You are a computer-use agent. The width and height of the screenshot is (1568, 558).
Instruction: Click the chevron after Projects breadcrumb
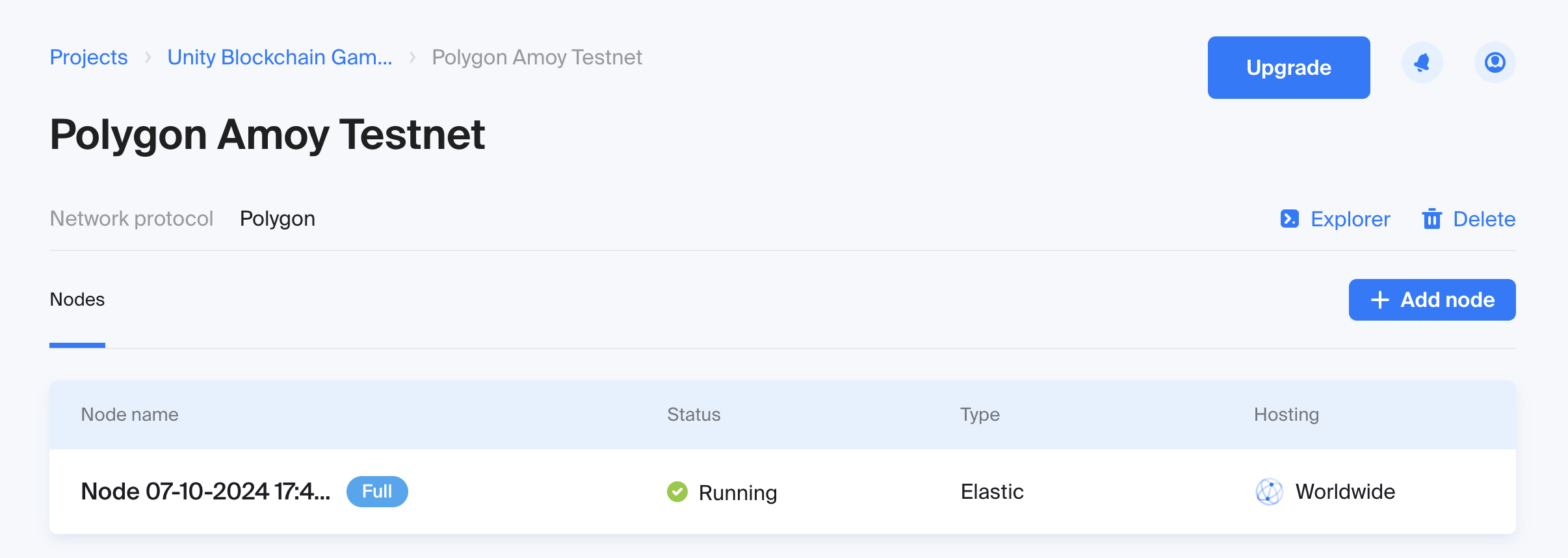pos(148,57)
